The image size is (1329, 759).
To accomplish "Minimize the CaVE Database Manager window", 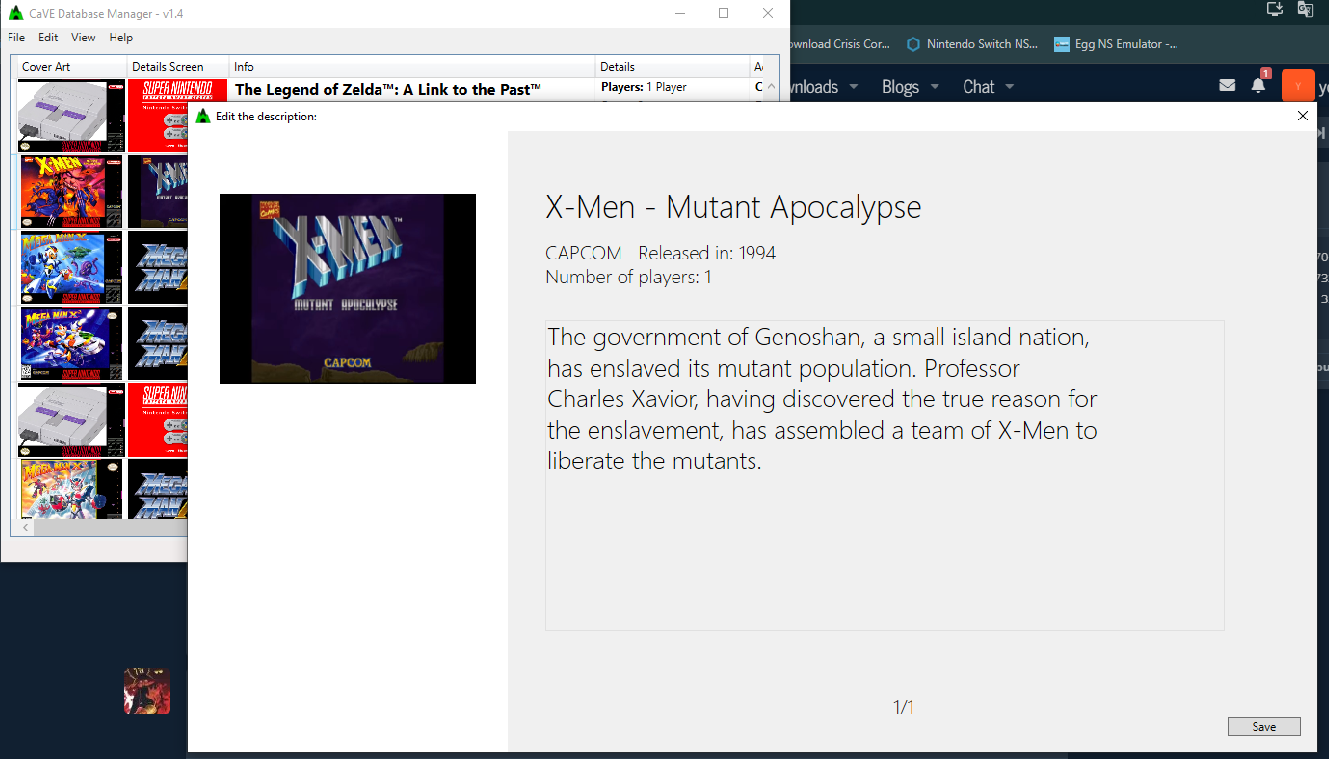I will 679,13.
